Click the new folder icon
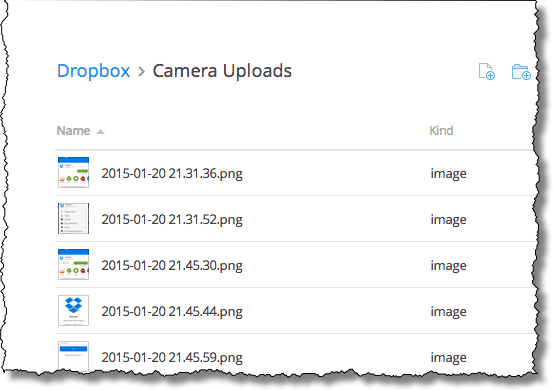 tap(521, 72)
